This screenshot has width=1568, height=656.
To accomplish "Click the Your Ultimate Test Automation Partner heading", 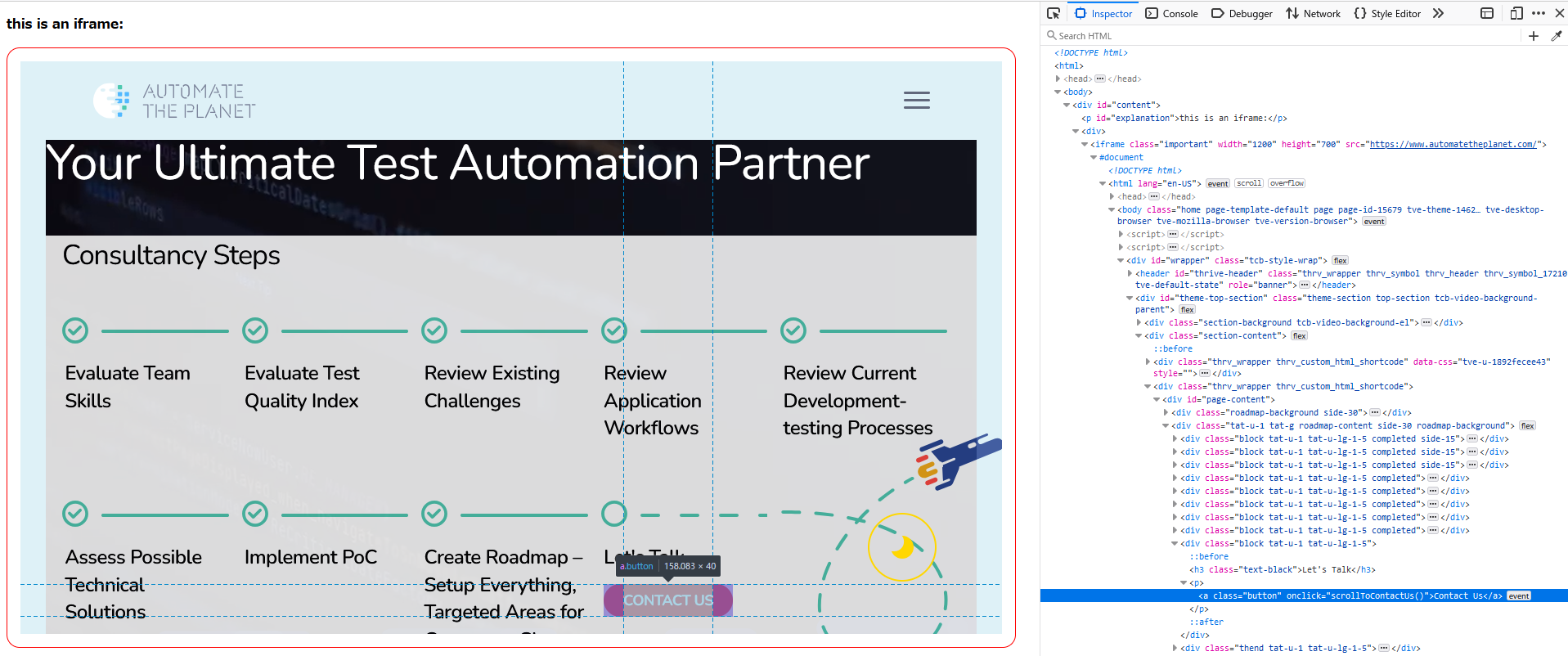I will tap(458, 163).
